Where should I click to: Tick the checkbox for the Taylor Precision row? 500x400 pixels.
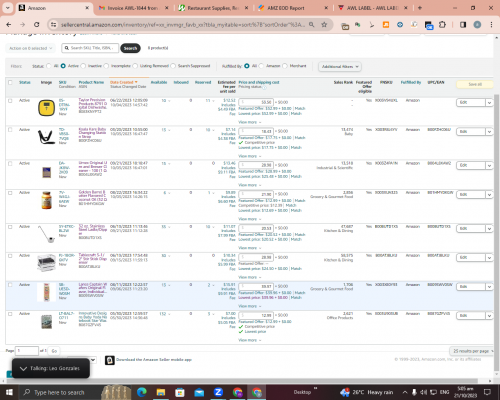pyautogui.click(x=10, y=100)
